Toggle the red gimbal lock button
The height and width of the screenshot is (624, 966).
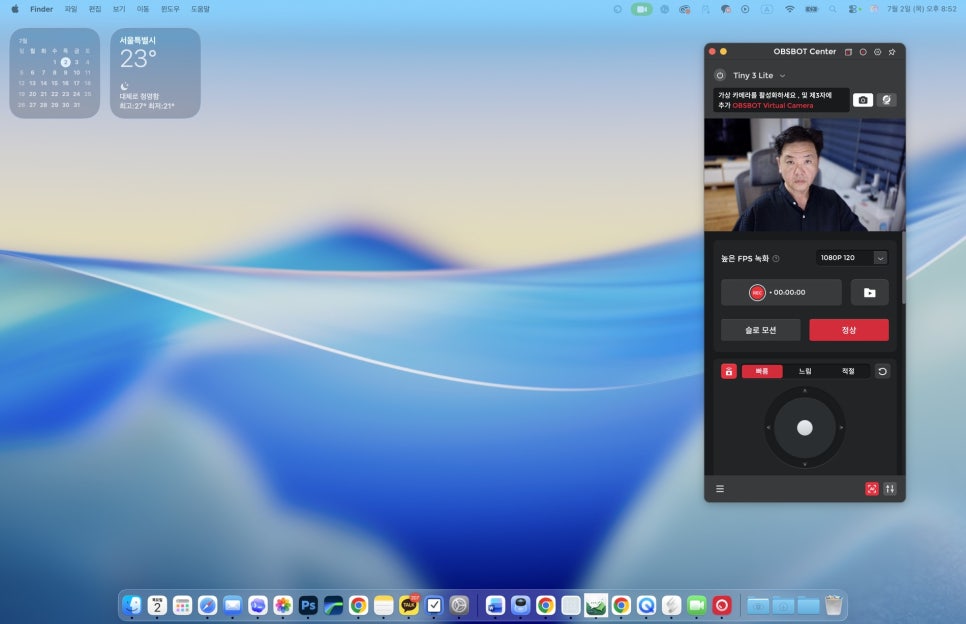click(729, 371)
